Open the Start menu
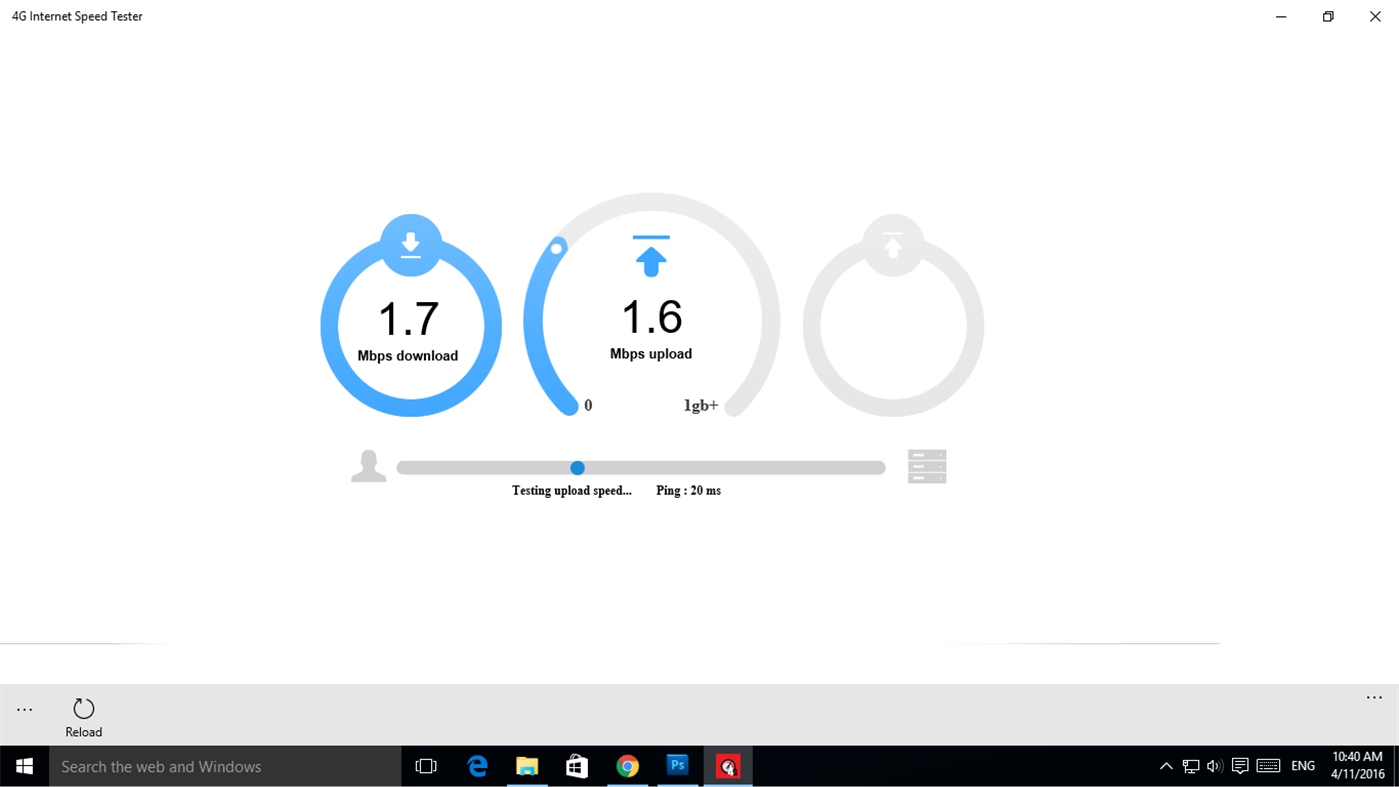 (22, 765)
